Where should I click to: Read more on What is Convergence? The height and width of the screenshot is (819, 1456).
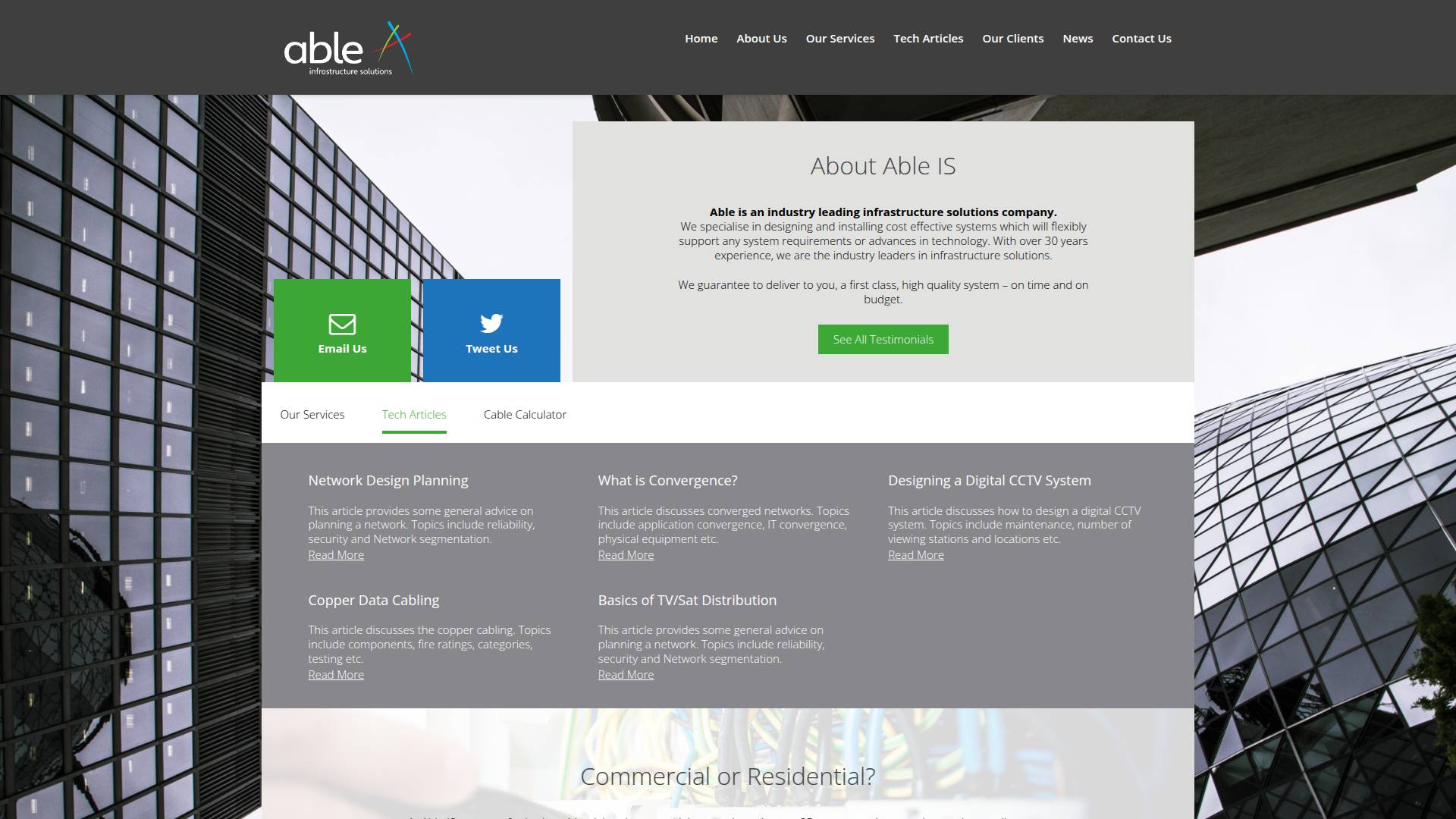pyautogui.click(x=626, y=555)
